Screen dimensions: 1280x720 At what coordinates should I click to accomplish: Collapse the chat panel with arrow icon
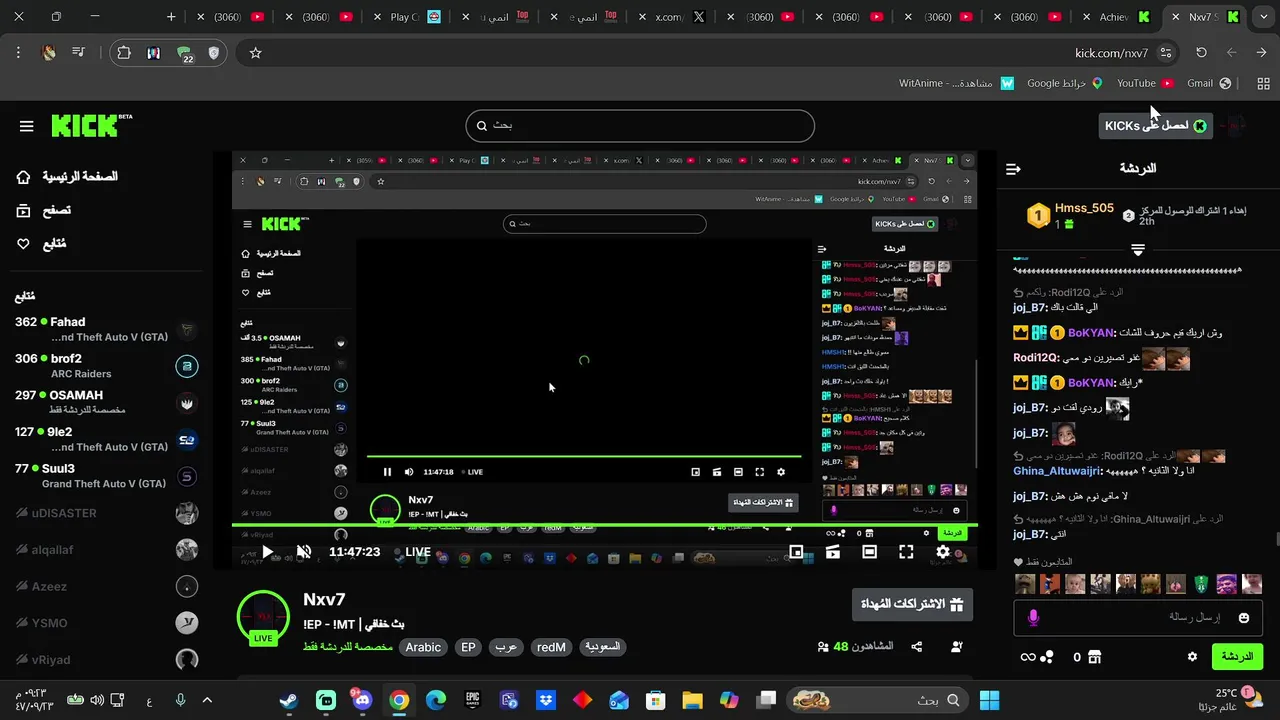pyautogui.click(x=1013, y=169)
